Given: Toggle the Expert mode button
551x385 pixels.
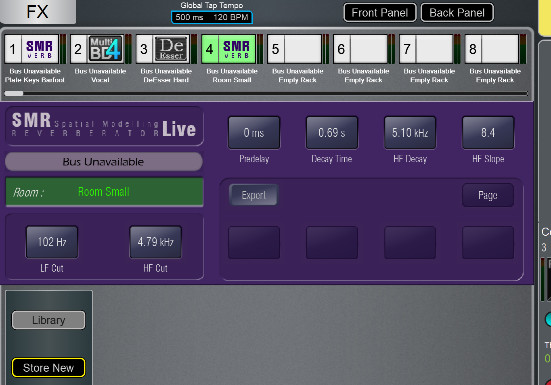Looking at the screenshot, I should point(253,195).
